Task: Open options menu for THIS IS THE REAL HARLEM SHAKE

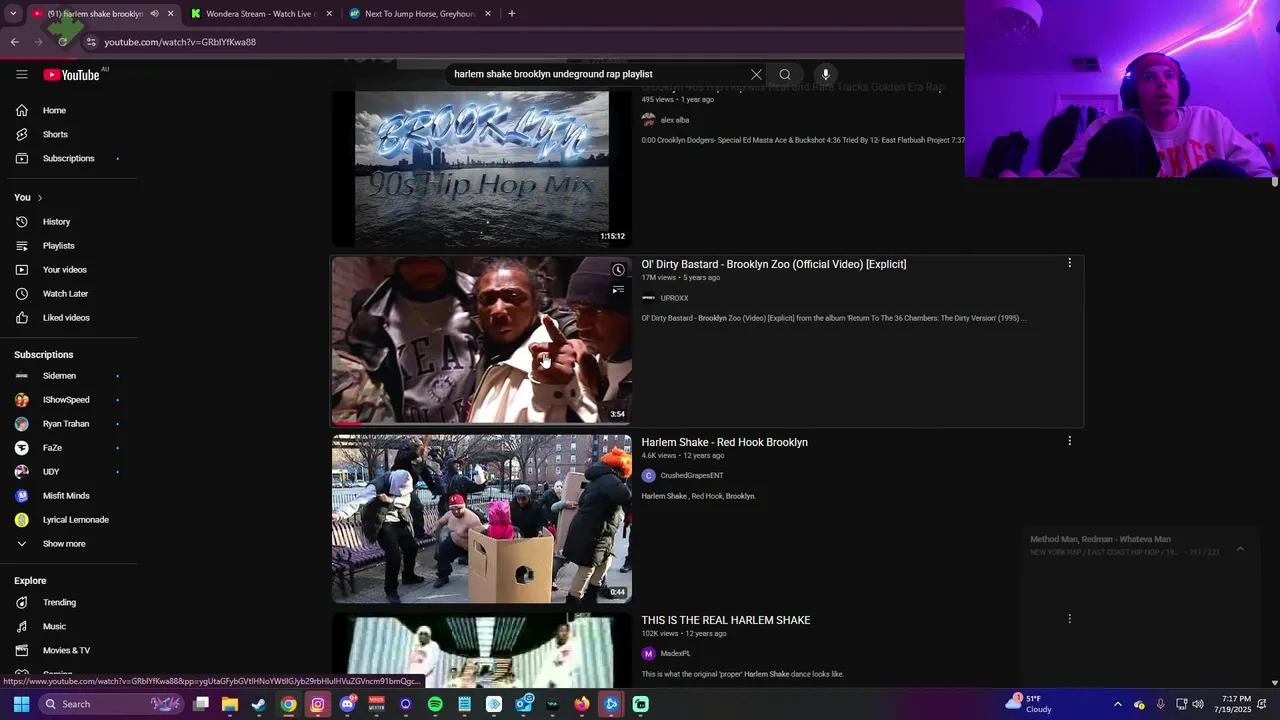Action: click(x=1069, y=619)
